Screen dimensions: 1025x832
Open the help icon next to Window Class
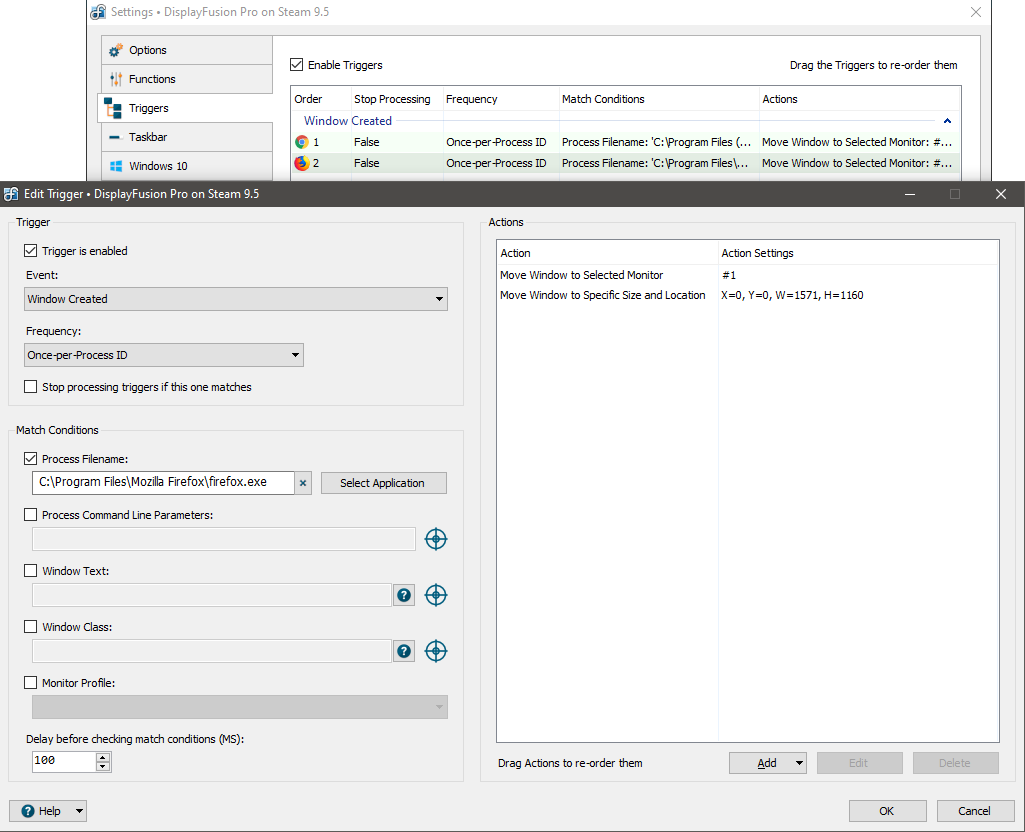[404, 651]
